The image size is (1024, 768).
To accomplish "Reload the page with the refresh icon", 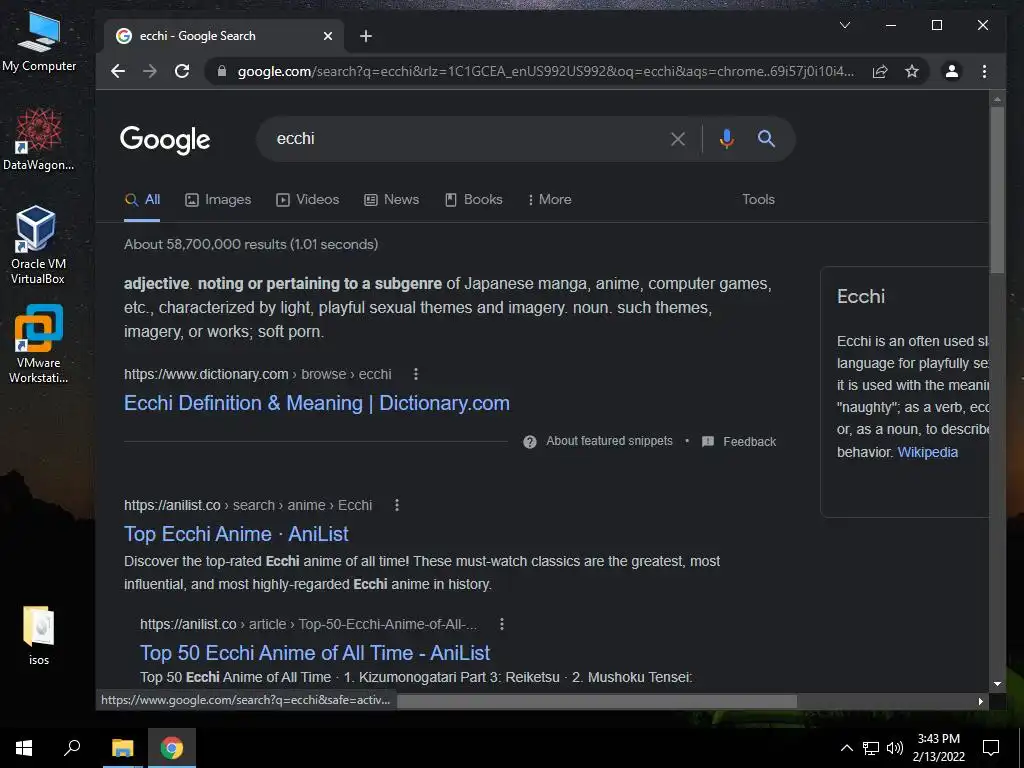I will click(x=182, y=71).
